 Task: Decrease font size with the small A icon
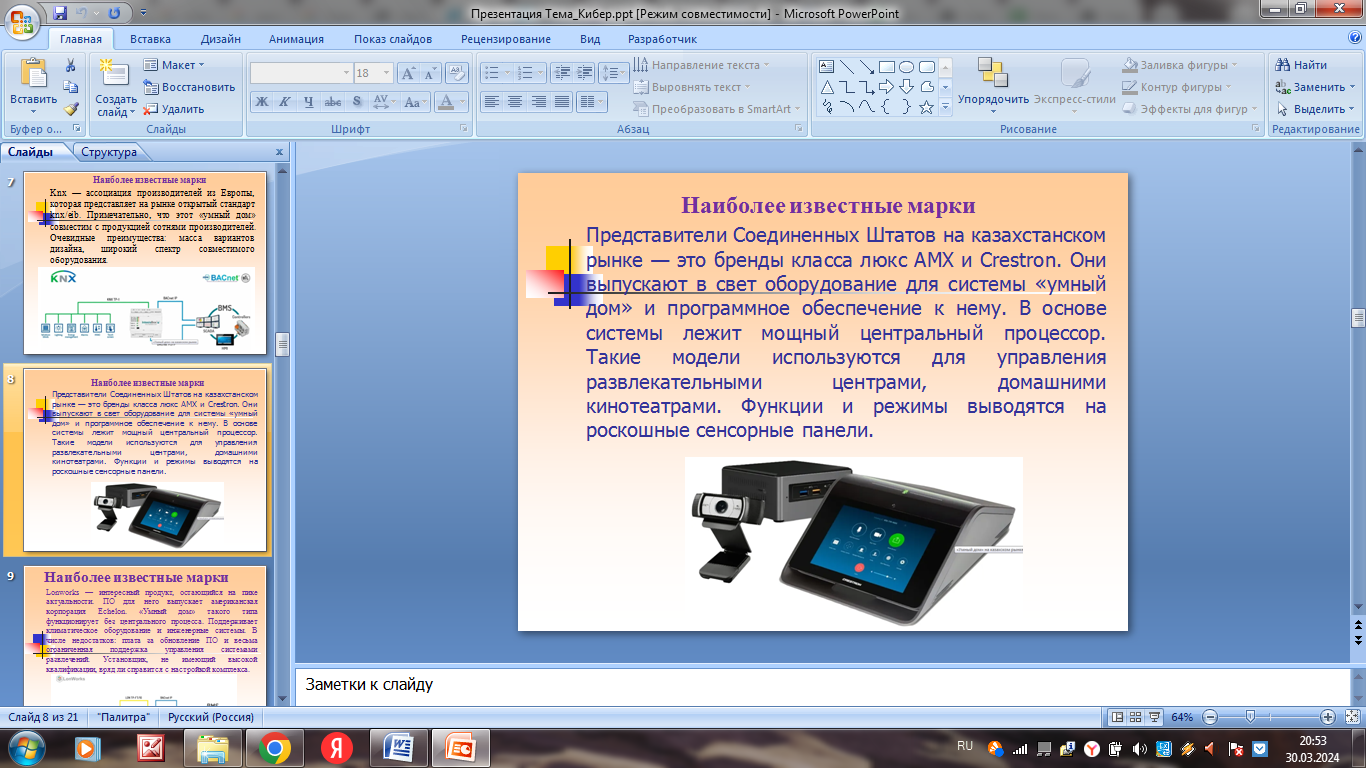click(431, 73)
